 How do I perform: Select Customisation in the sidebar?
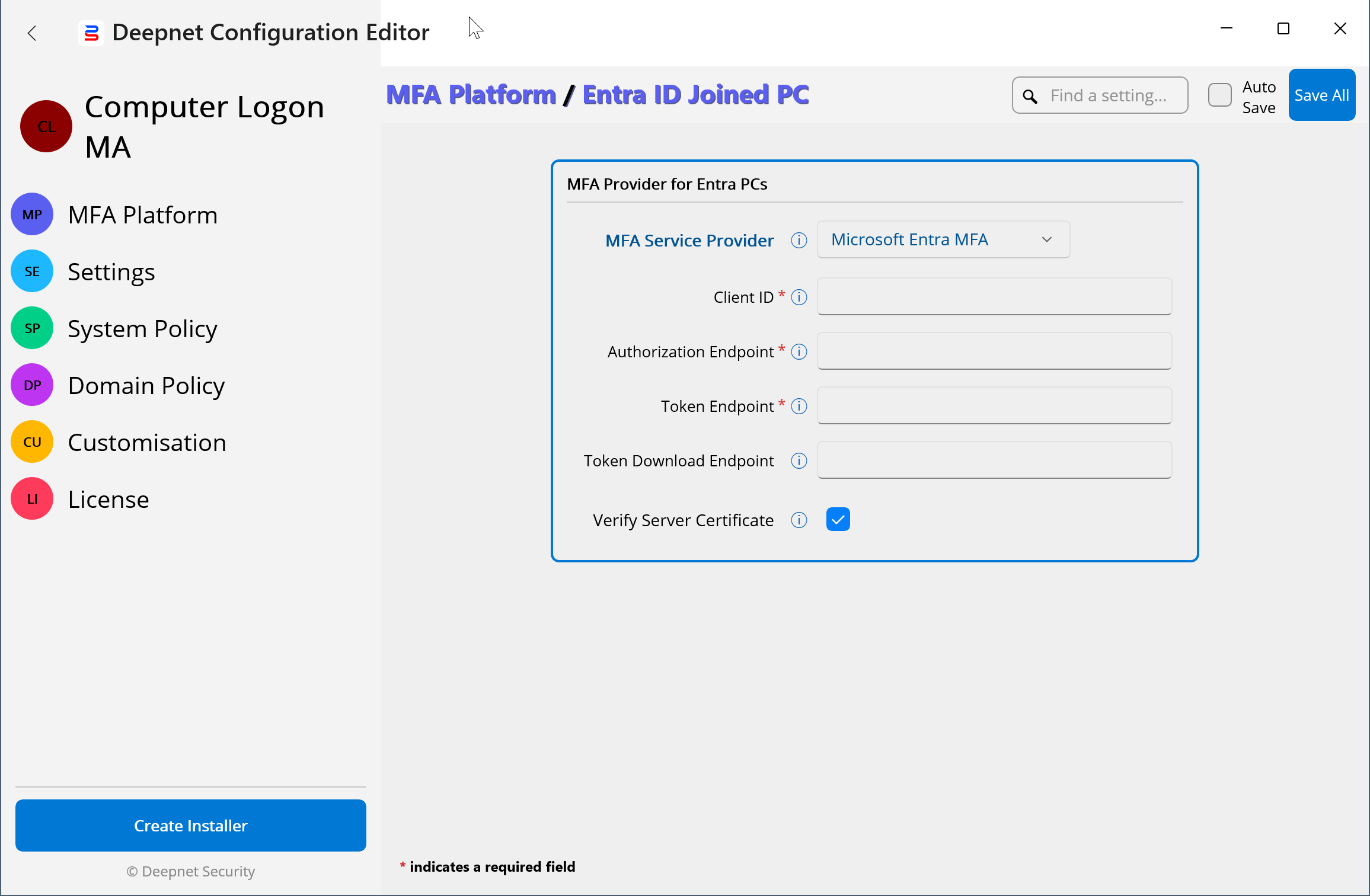146,443
